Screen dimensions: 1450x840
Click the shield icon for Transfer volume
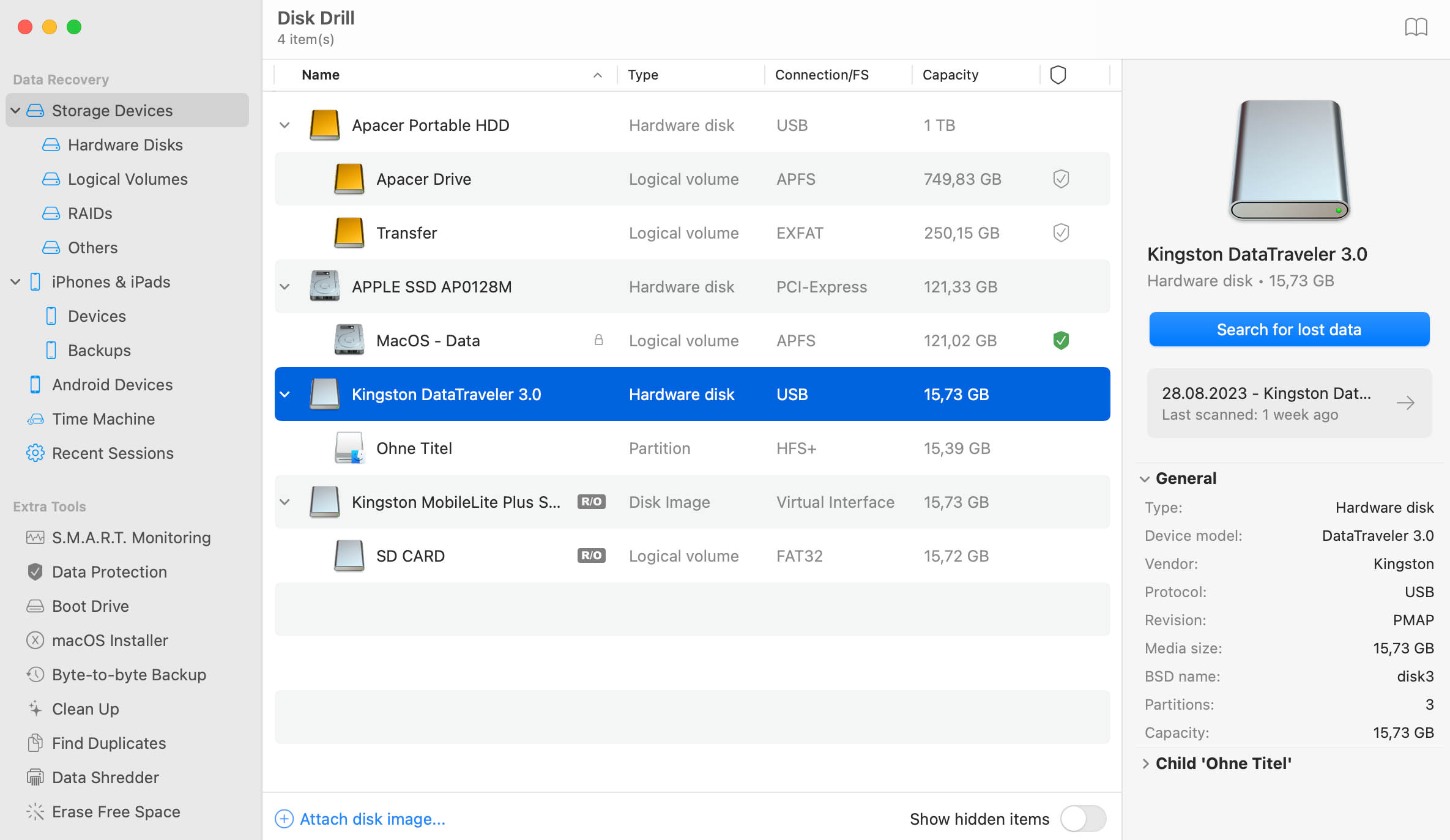coord(1060,232)
